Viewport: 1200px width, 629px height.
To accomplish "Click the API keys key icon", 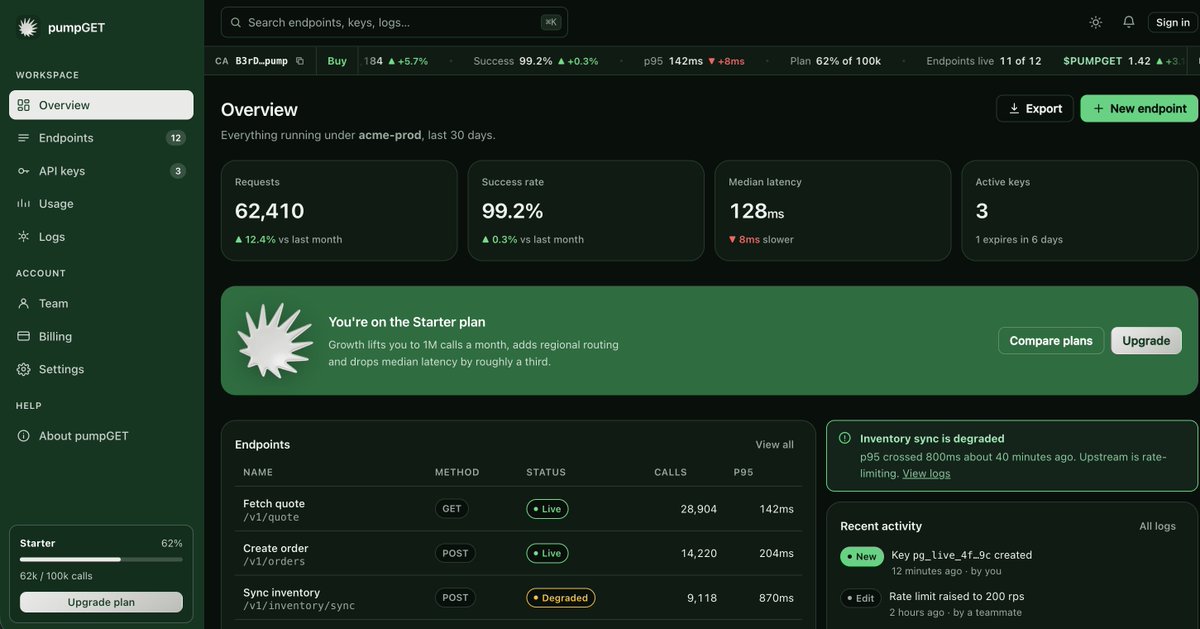I will point(24,171).
